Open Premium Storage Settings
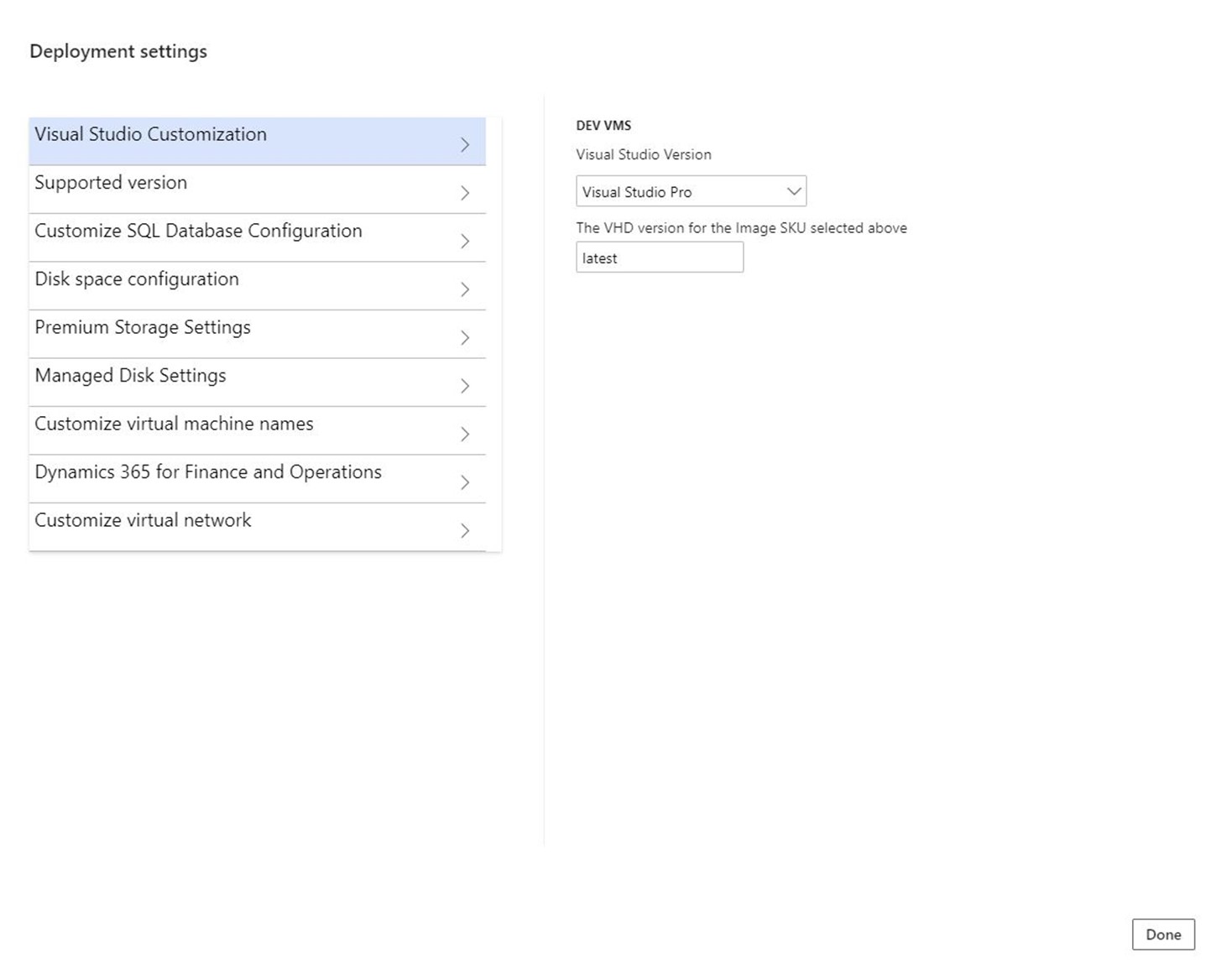 pyautogui.click(x=257, y=334)
